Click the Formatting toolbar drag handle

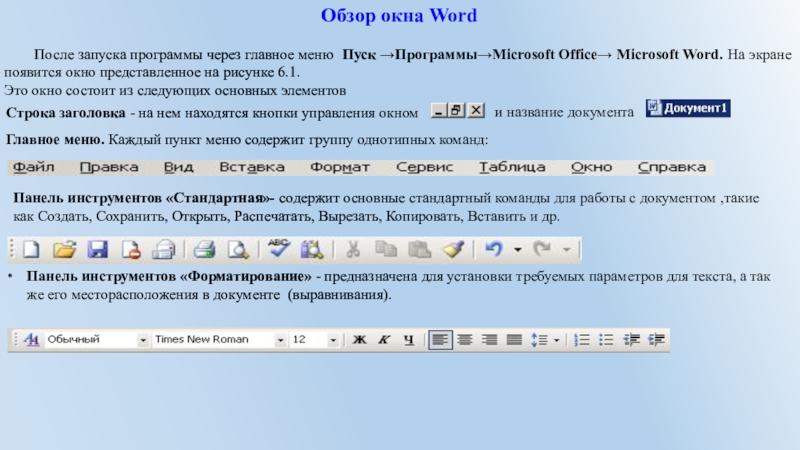16,340
